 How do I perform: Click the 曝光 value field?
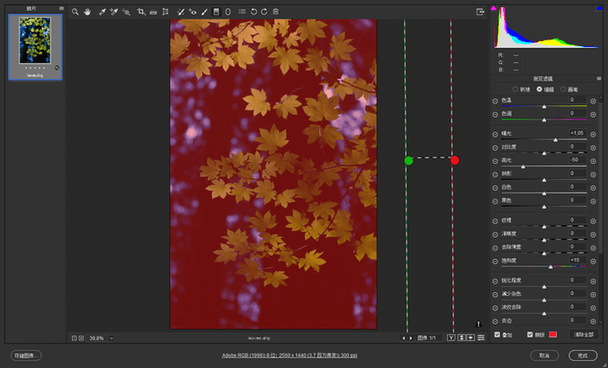[577, 133]
